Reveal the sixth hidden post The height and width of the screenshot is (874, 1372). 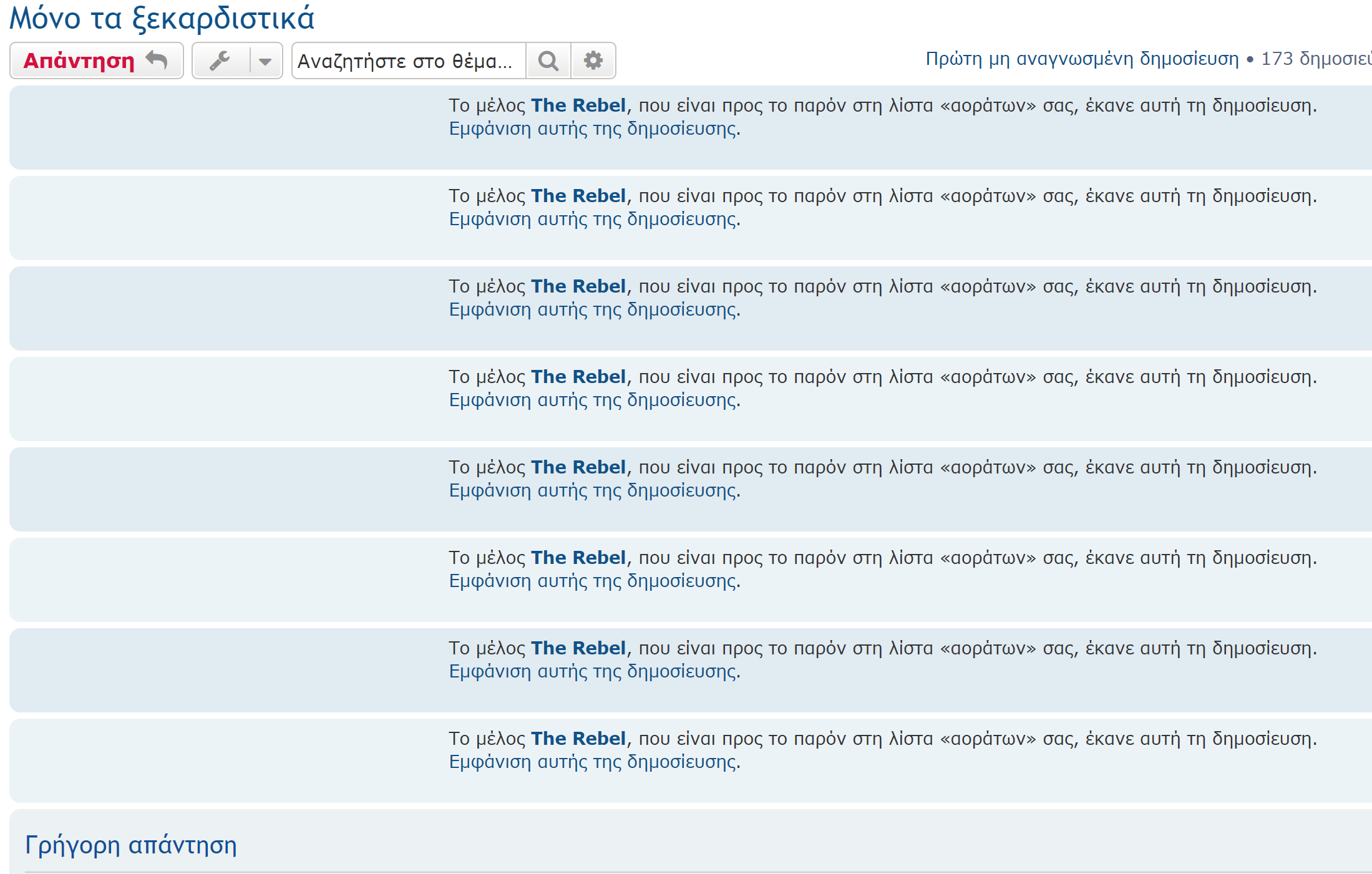593,581
